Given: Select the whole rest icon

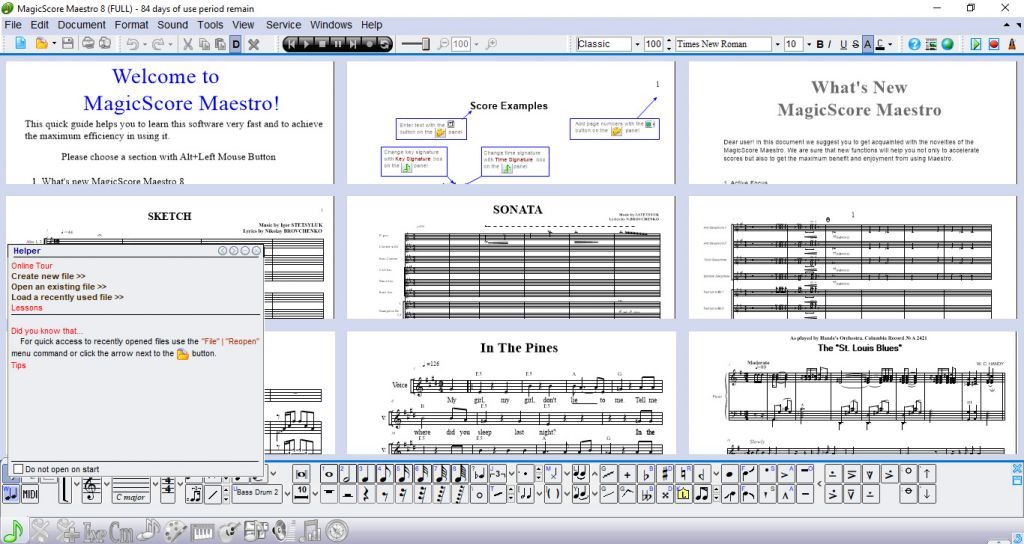Looking at the screenshot, I should (x=328, y=494).
